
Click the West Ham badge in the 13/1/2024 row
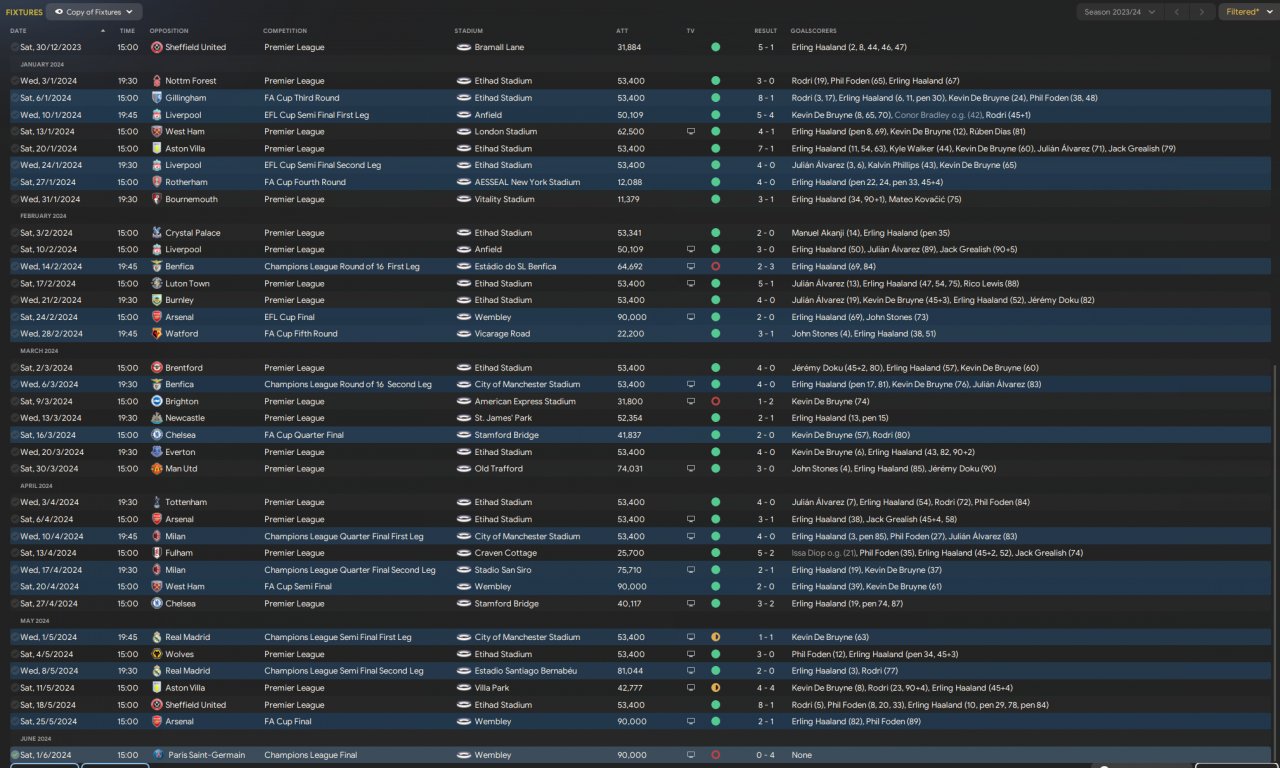pos(157,132)
